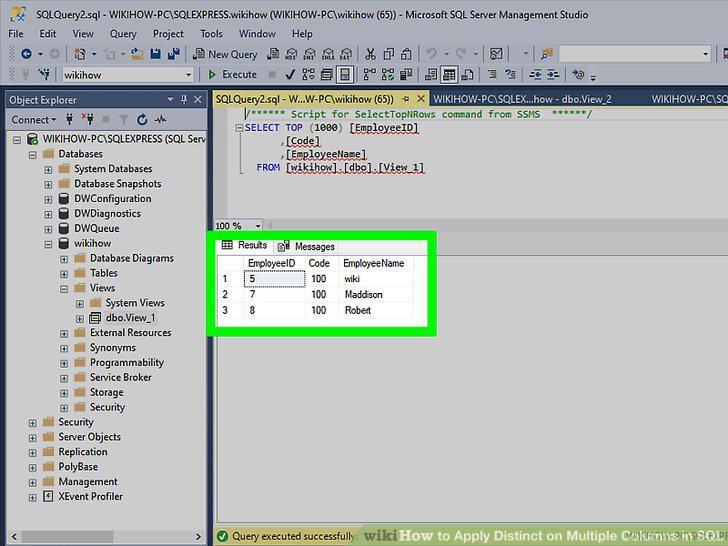Click the Find in Files icon
Image resolution: width=728 pixels, height=546 pixels.
tap(546, 54)
